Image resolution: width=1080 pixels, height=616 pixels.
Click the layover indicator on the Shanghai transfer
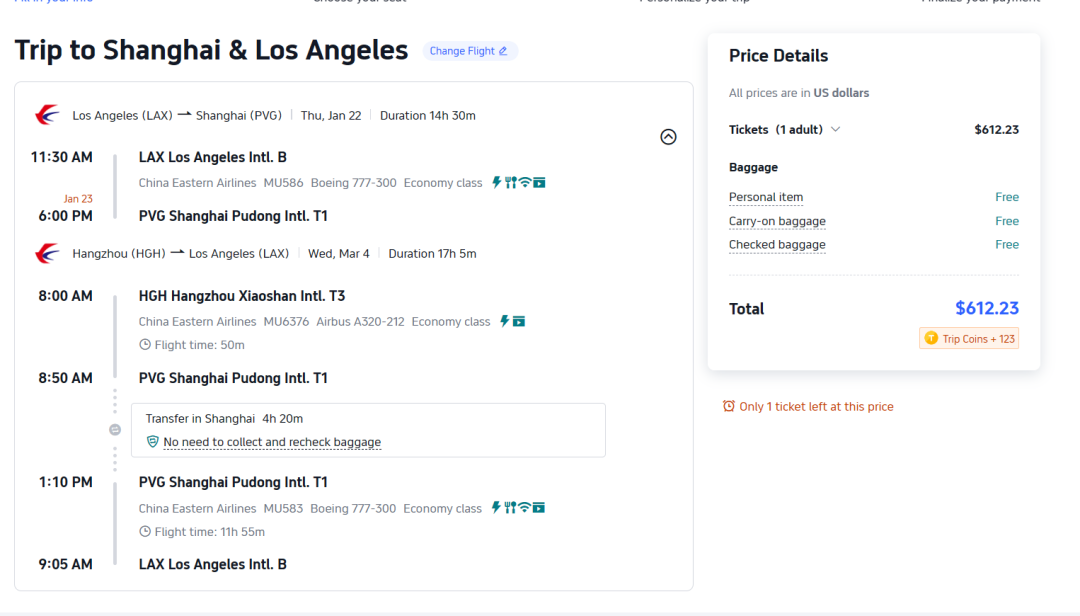(x=115, y=429)
